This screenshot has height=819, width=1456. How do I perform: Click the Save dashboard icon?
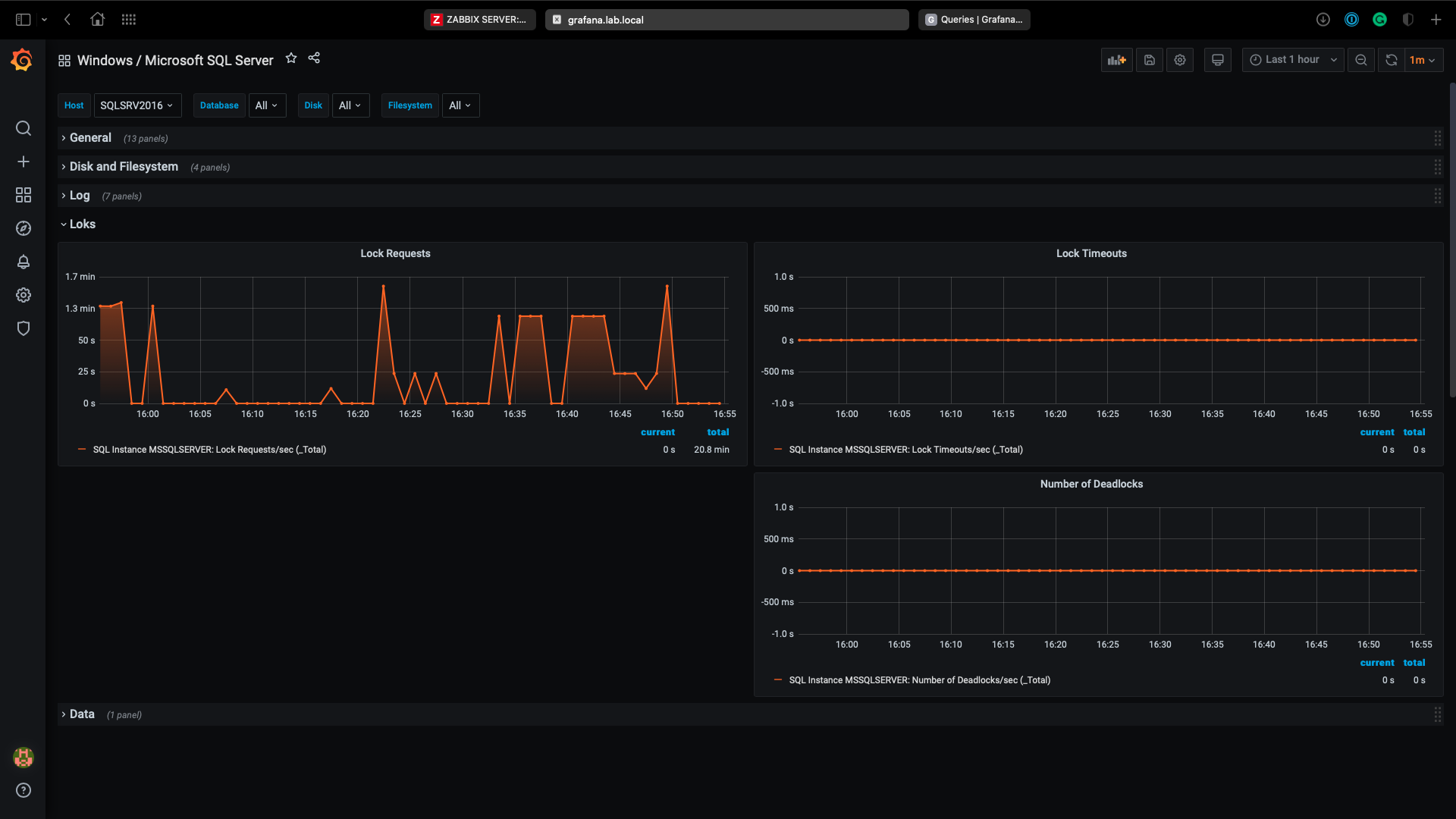1150,60
